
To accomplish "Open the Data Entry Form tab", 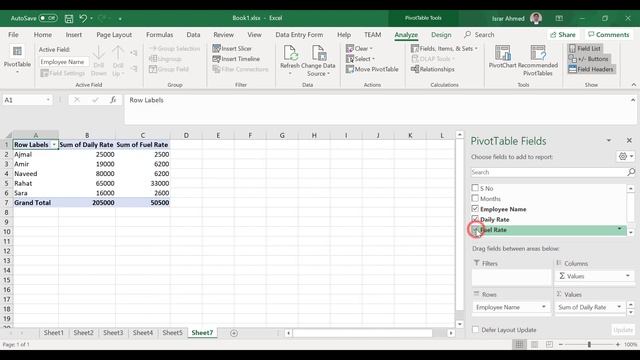I will [x=299, y=35].
